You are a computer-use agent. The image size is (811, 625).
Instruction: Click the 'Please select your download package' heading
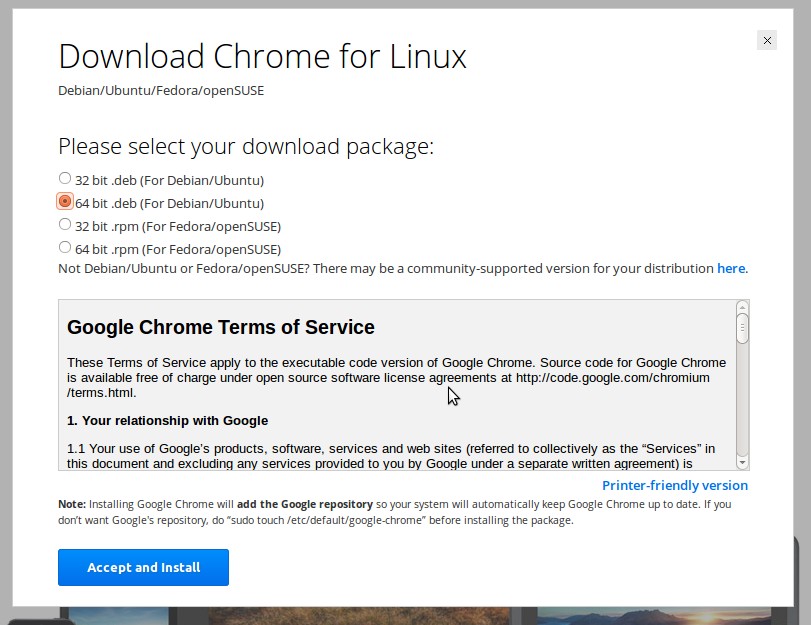246,147
